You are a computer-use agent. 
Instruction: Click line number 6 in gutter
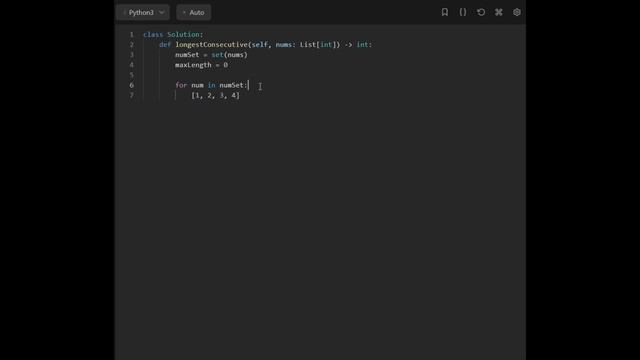pos(131,85)
